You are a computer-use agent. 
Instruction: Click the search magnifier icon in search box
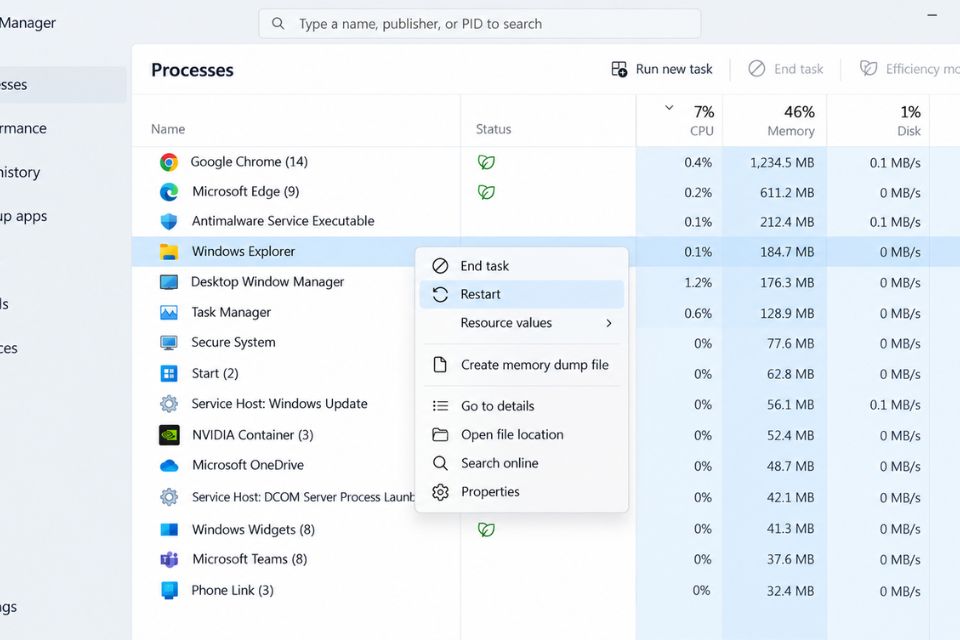[278, 24]
